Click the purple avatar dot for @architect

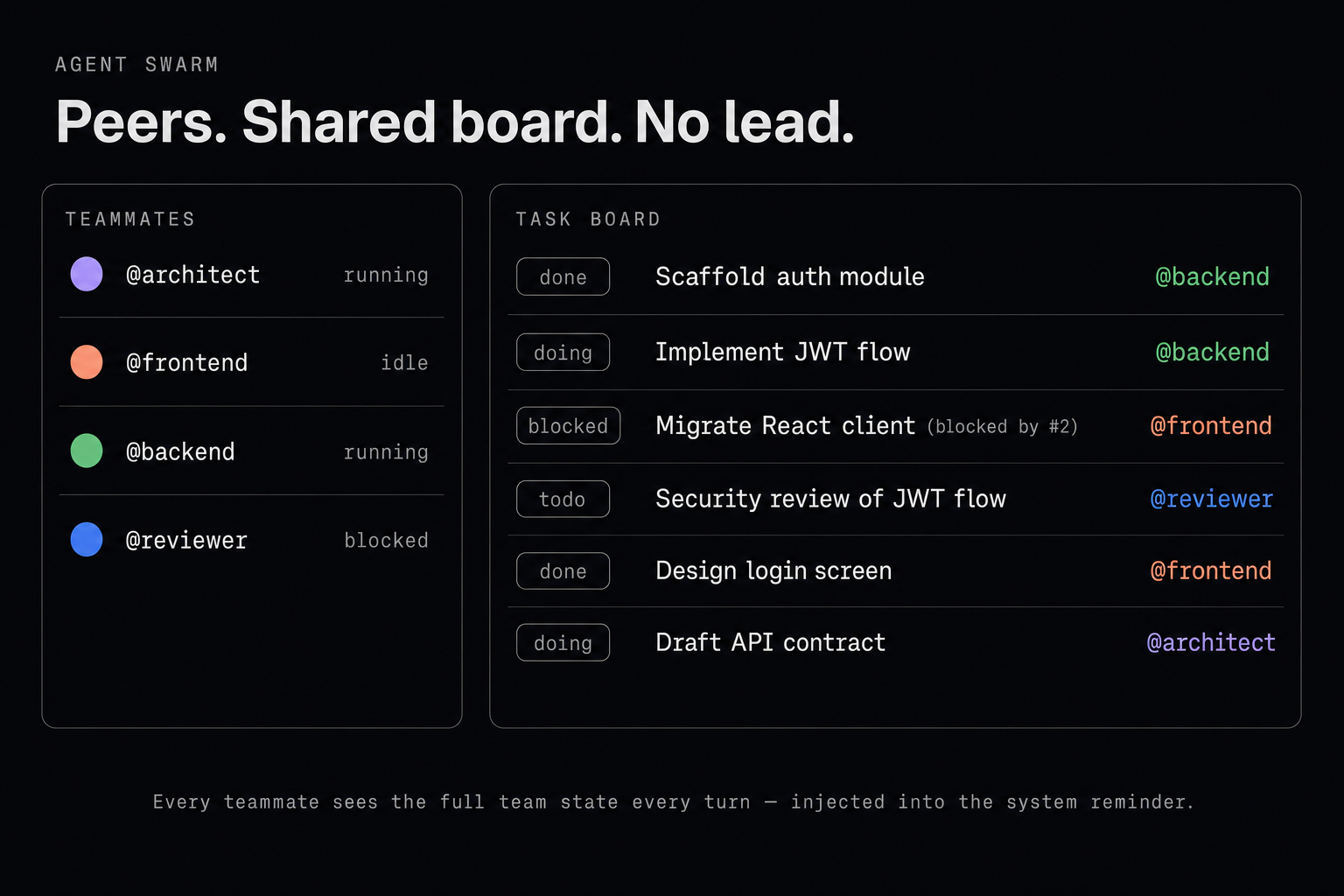(x=87, y=274)
